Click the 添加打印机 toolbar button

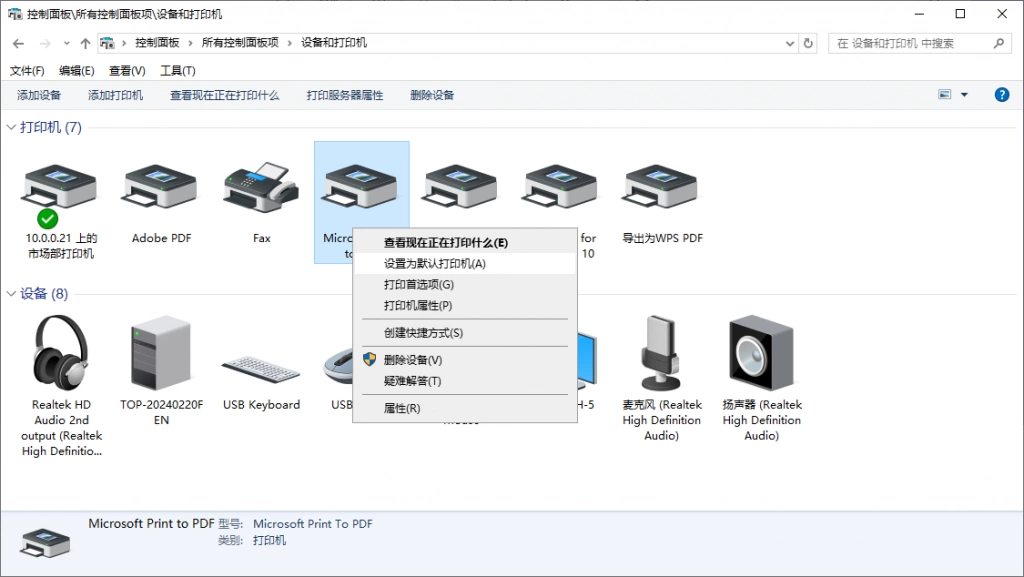[x=116, y=95]
